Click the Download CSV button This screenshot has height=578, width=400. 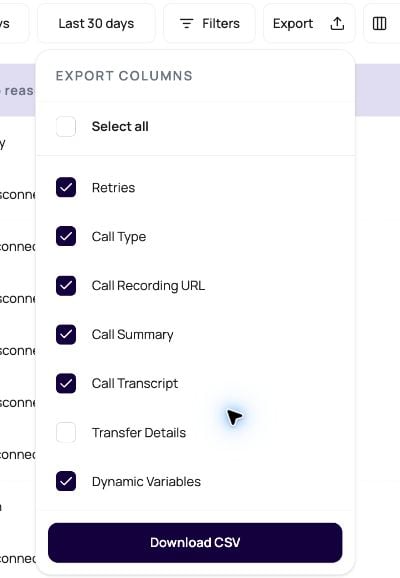(x=195, y=543)
